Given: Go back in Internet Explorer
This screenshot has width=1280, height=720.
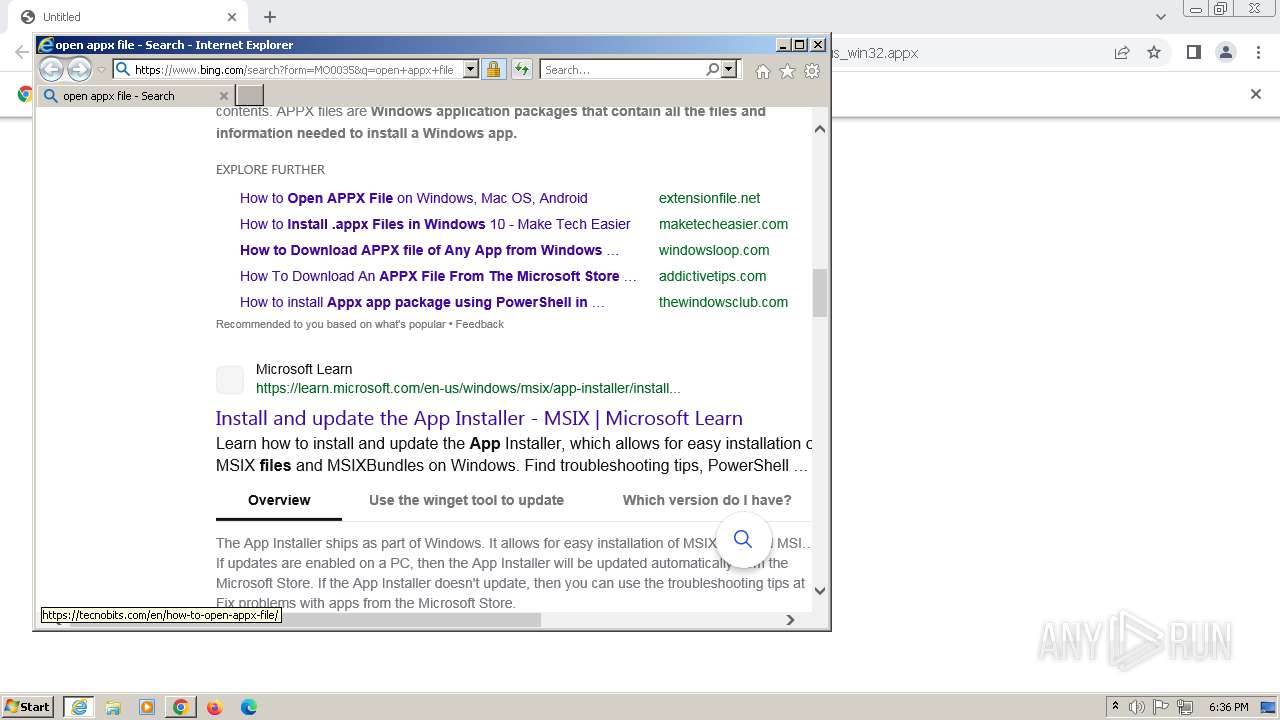Looking at the screenshot, I should pos(51,69).
